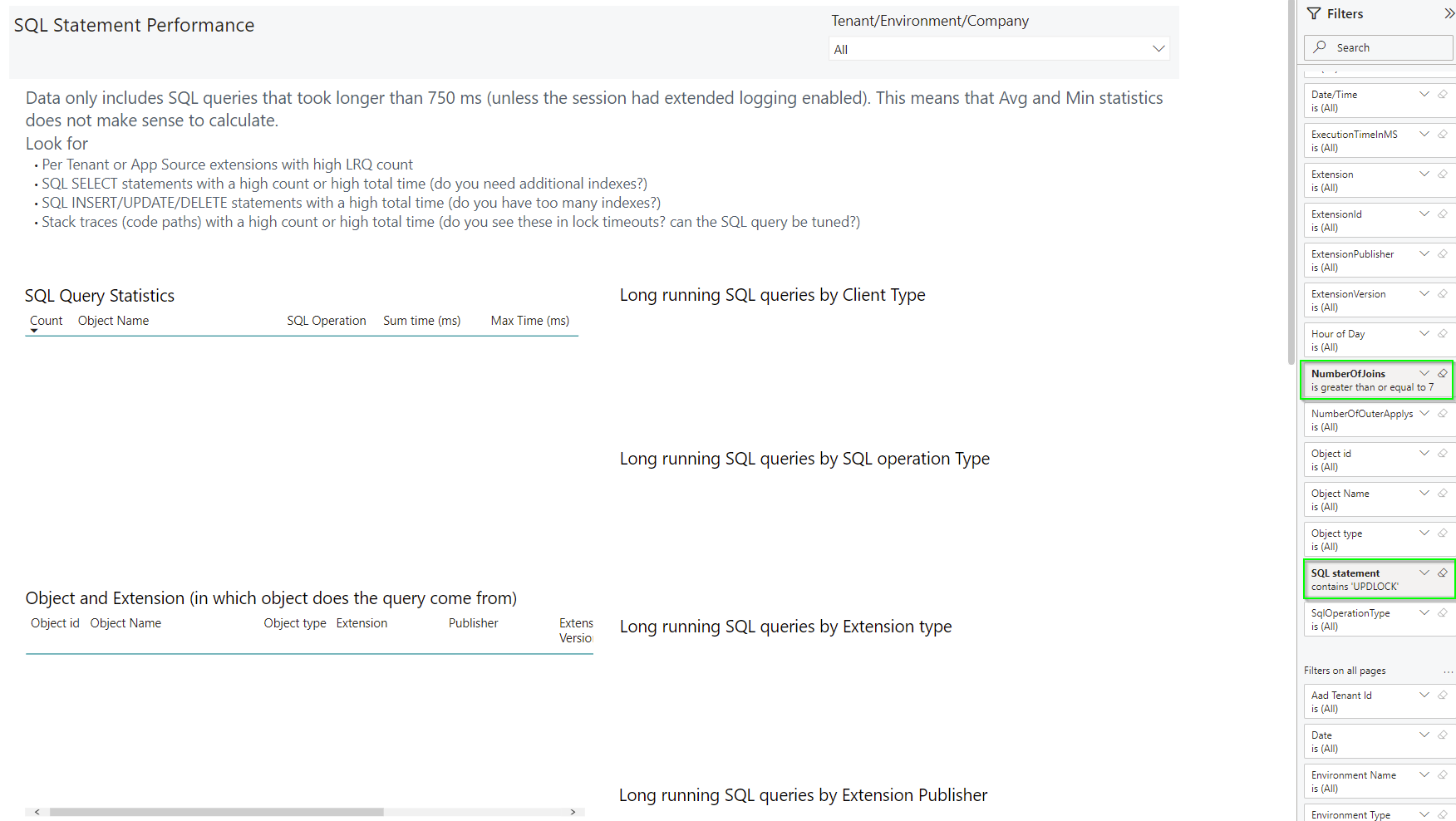Expand the NumberOfJoins filter card
This screenshot has width=1456, height=821.
point(1424,373)
